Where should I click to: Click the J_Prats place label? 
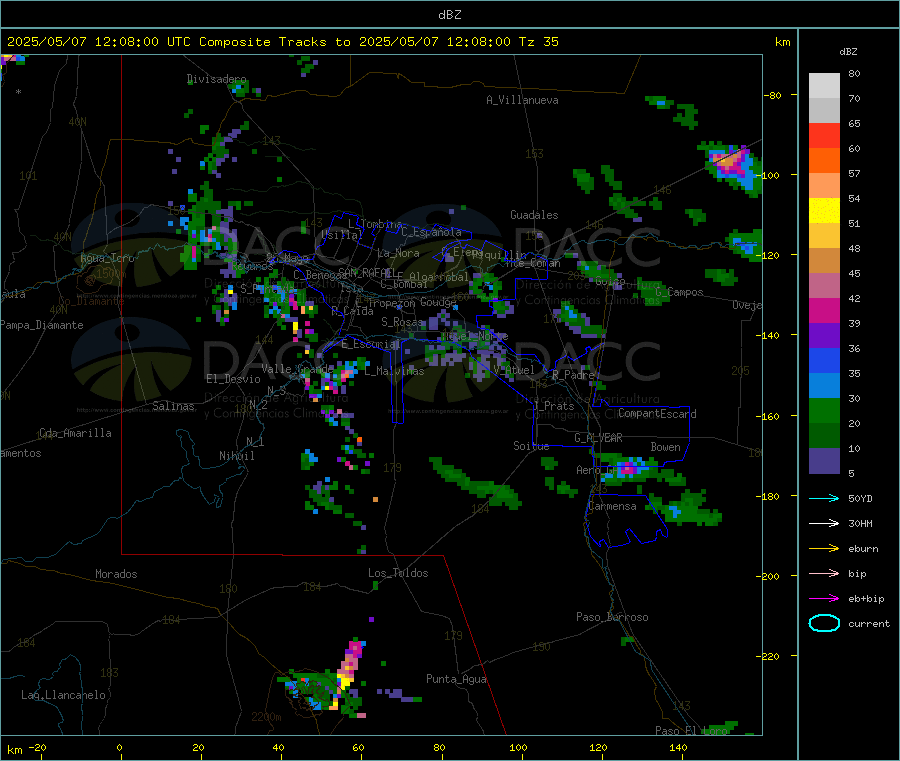(554, 406)
